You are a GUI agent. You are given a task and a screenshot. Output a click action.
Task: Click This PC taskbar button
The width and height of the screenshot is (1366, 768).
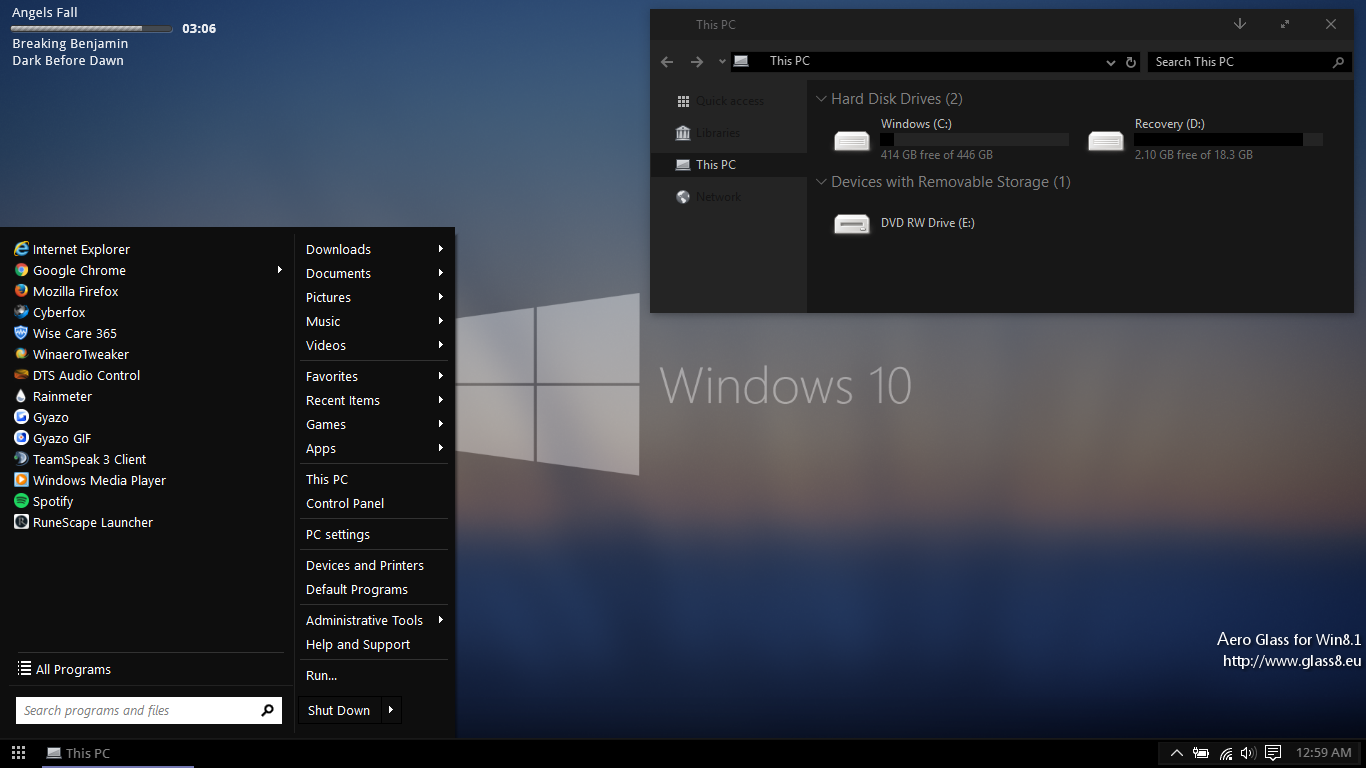point(118,753)
